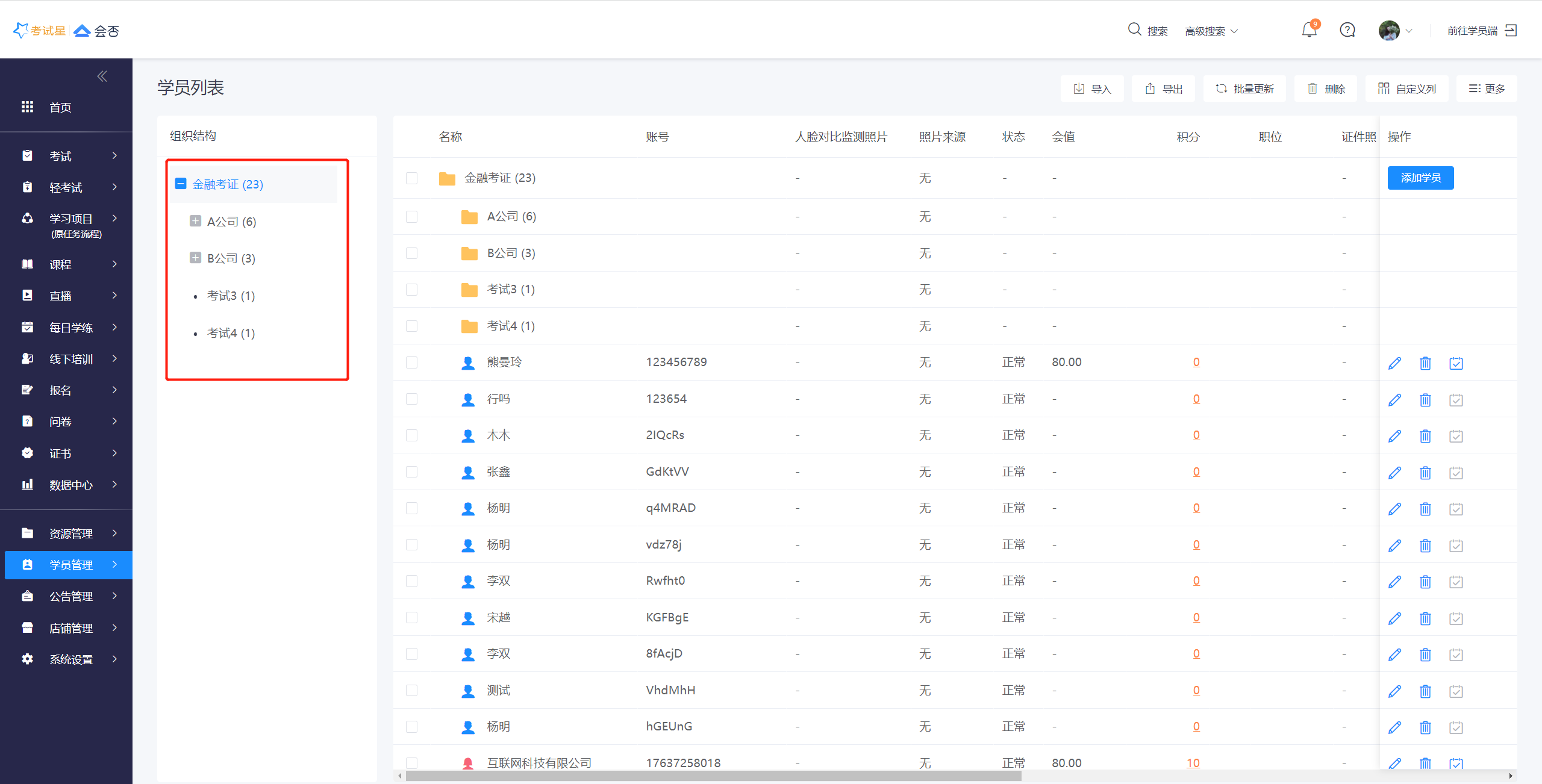Image resolution: width=1542 pixels, height=784 pixels.
Task: Click edit pencil icon for 张鑫
Action: coord(1394,473)
